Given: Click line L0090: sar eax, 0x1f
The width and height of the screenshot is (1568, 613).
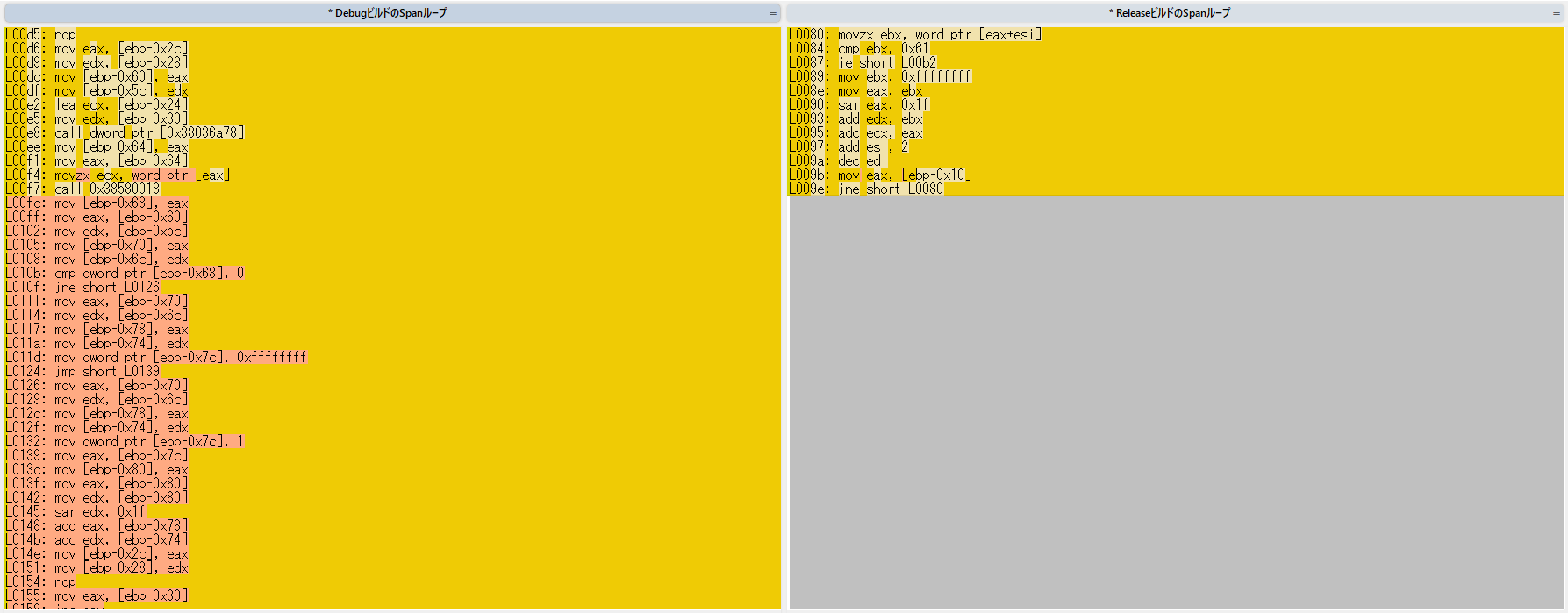Looking at the screenshot, I should pyautogui.click(x=858, y=105).
